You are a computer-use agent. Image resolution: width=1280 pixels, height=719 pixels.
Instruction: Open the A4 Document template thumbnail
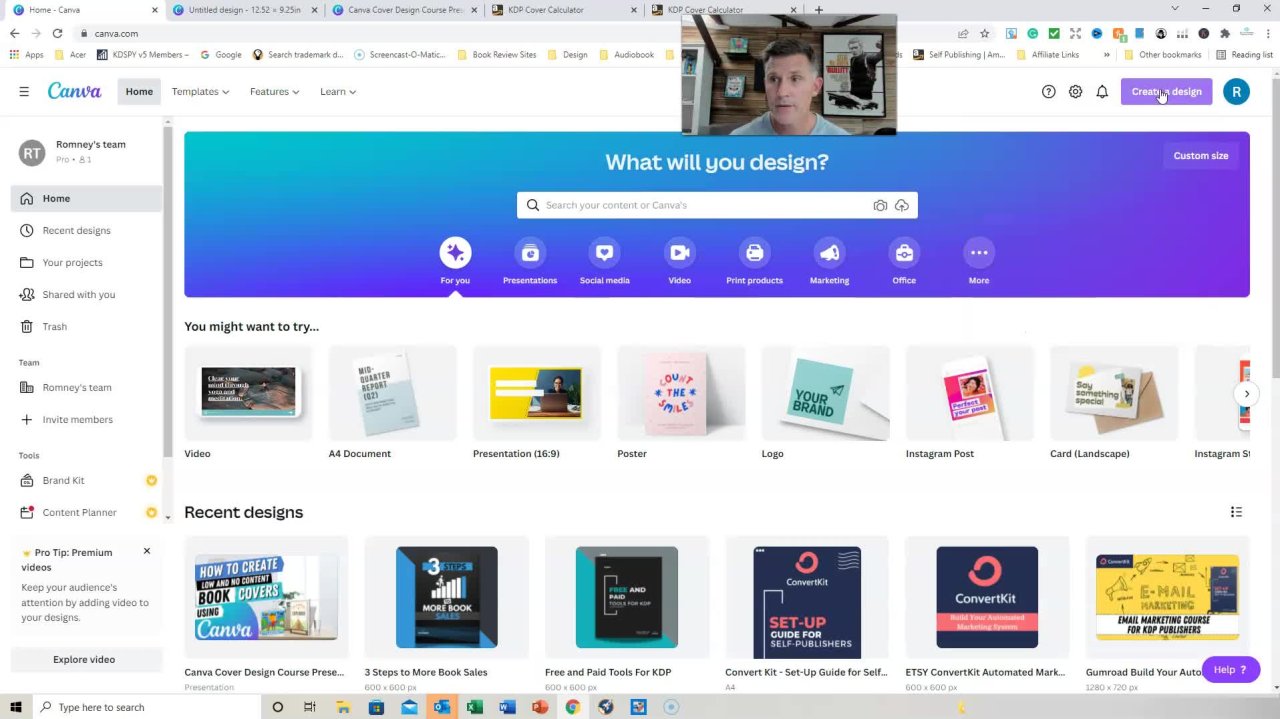coord(393,393)
